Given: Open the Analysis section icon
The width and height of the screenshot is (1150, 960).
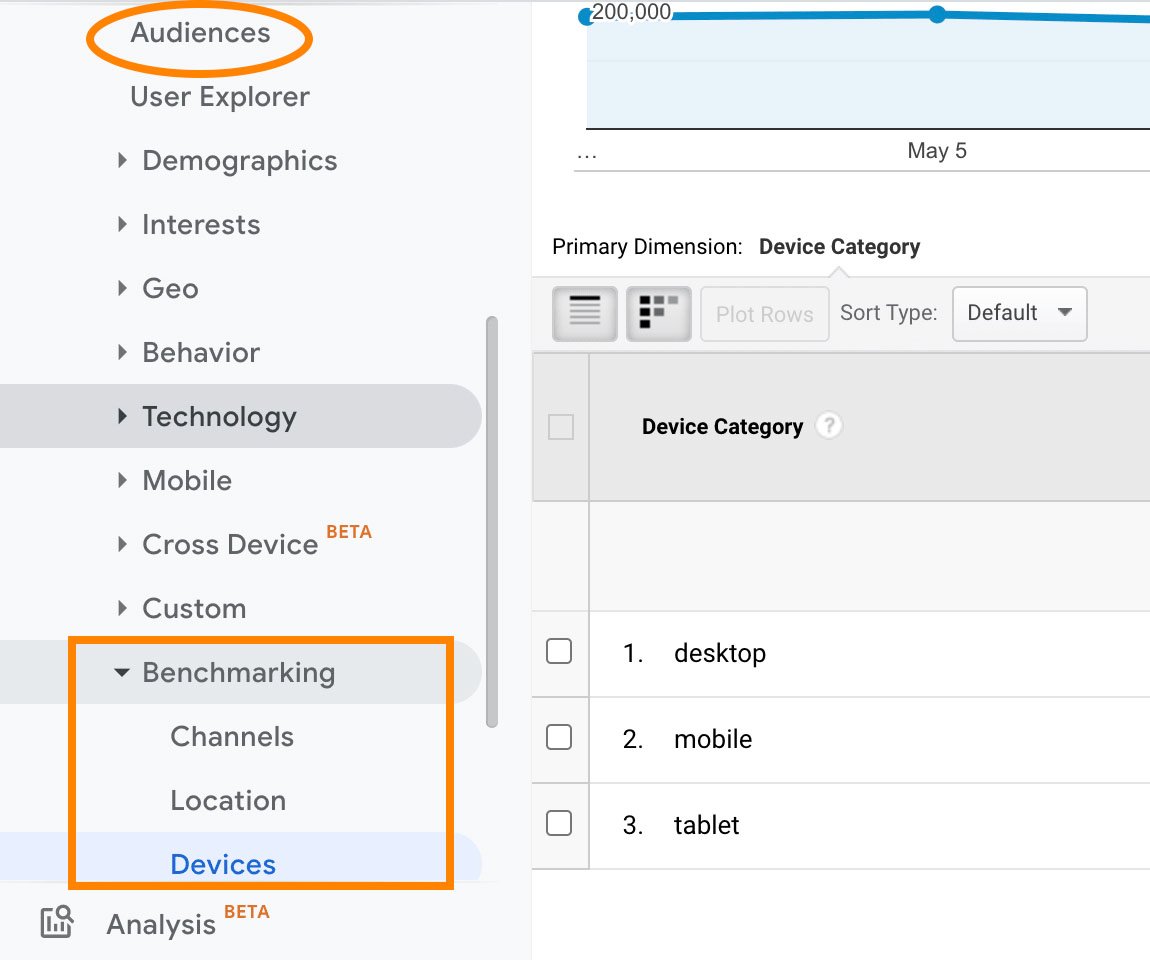Looking at the screenshot, I should (x=57, y=922).
